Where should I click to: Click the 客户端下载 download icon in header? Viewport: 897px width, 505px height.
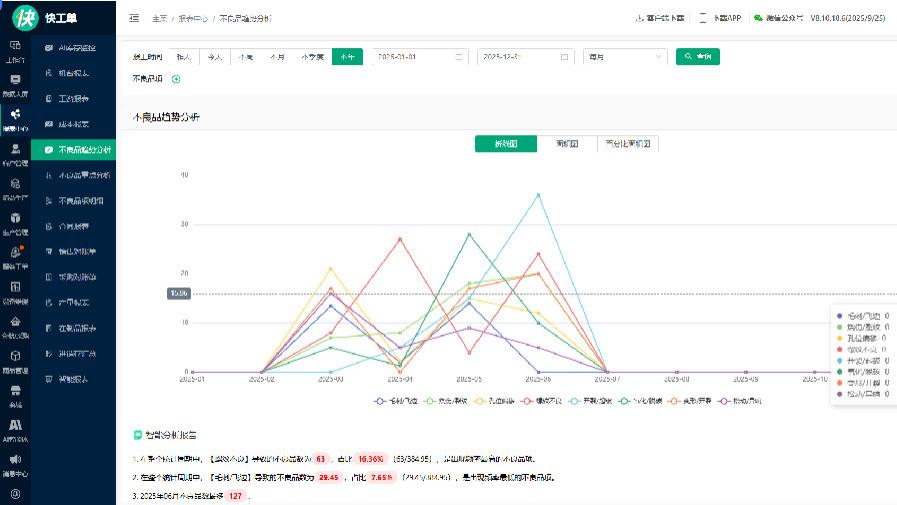(640, 18)
